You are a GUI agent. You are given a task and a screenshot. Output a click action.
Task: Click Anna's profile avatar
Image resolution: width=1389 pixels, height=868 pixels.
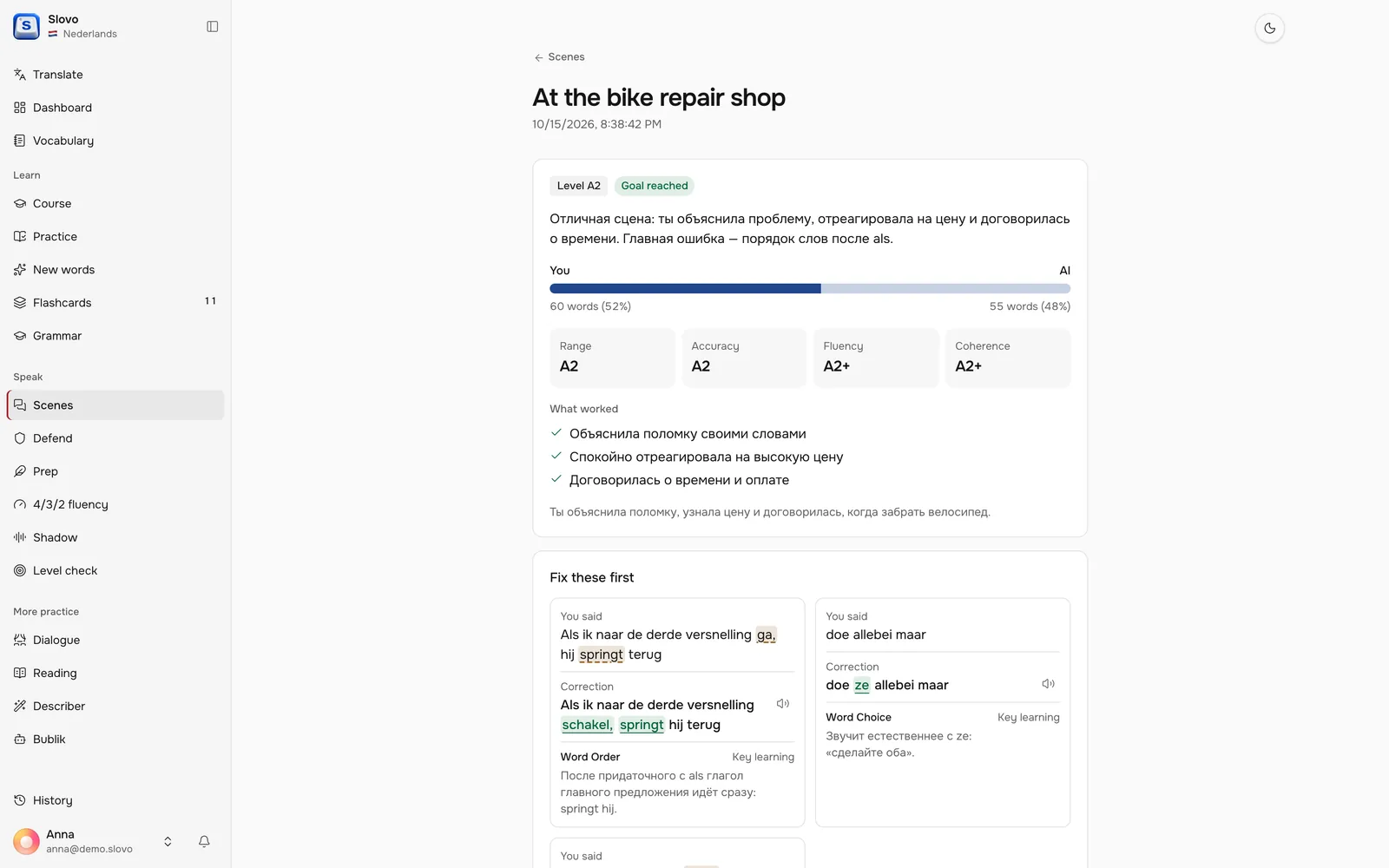[x=26, y=841]
